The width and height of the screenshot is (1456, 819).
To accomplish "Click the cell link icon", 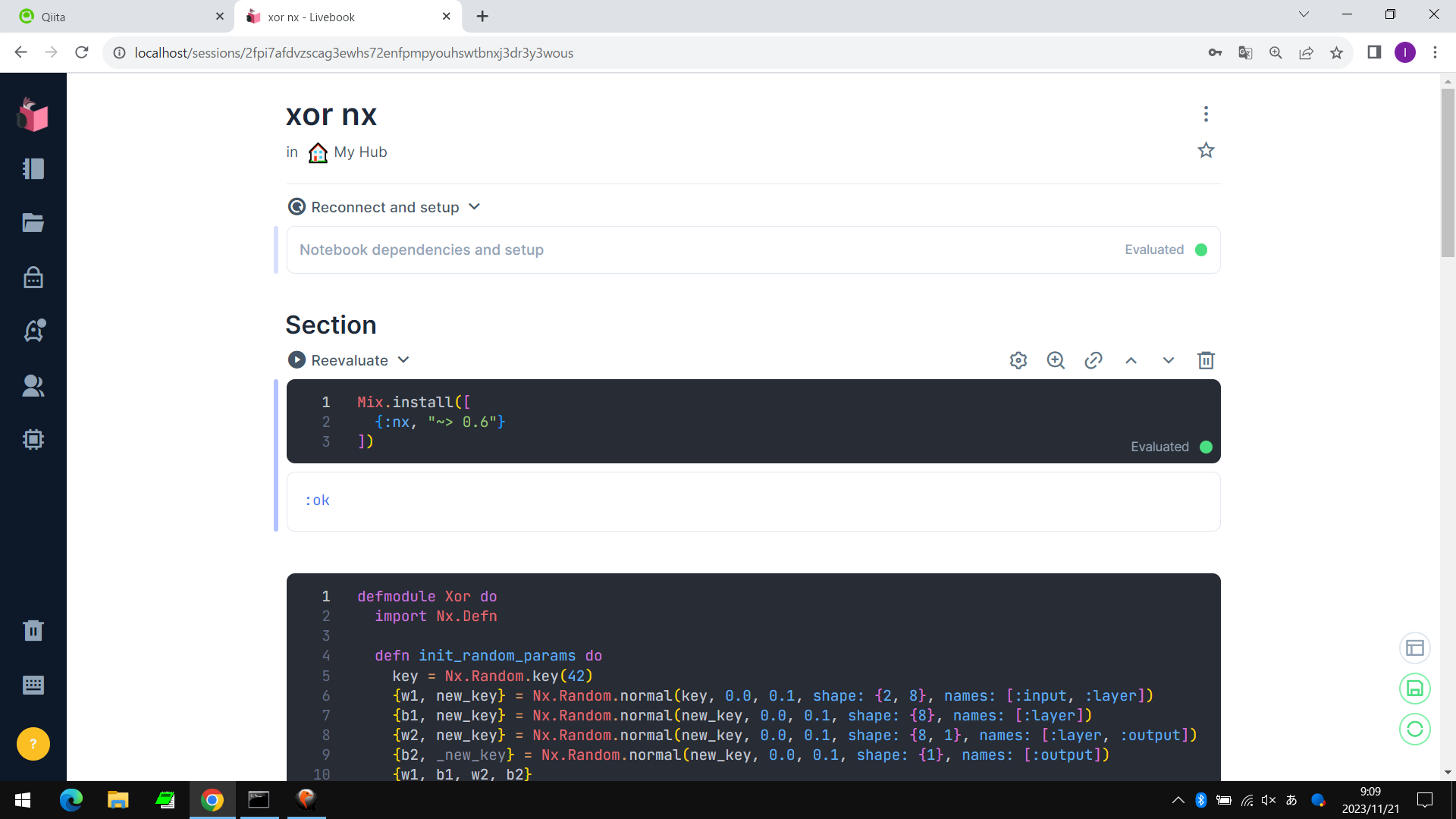I will tap(1093, 360).
